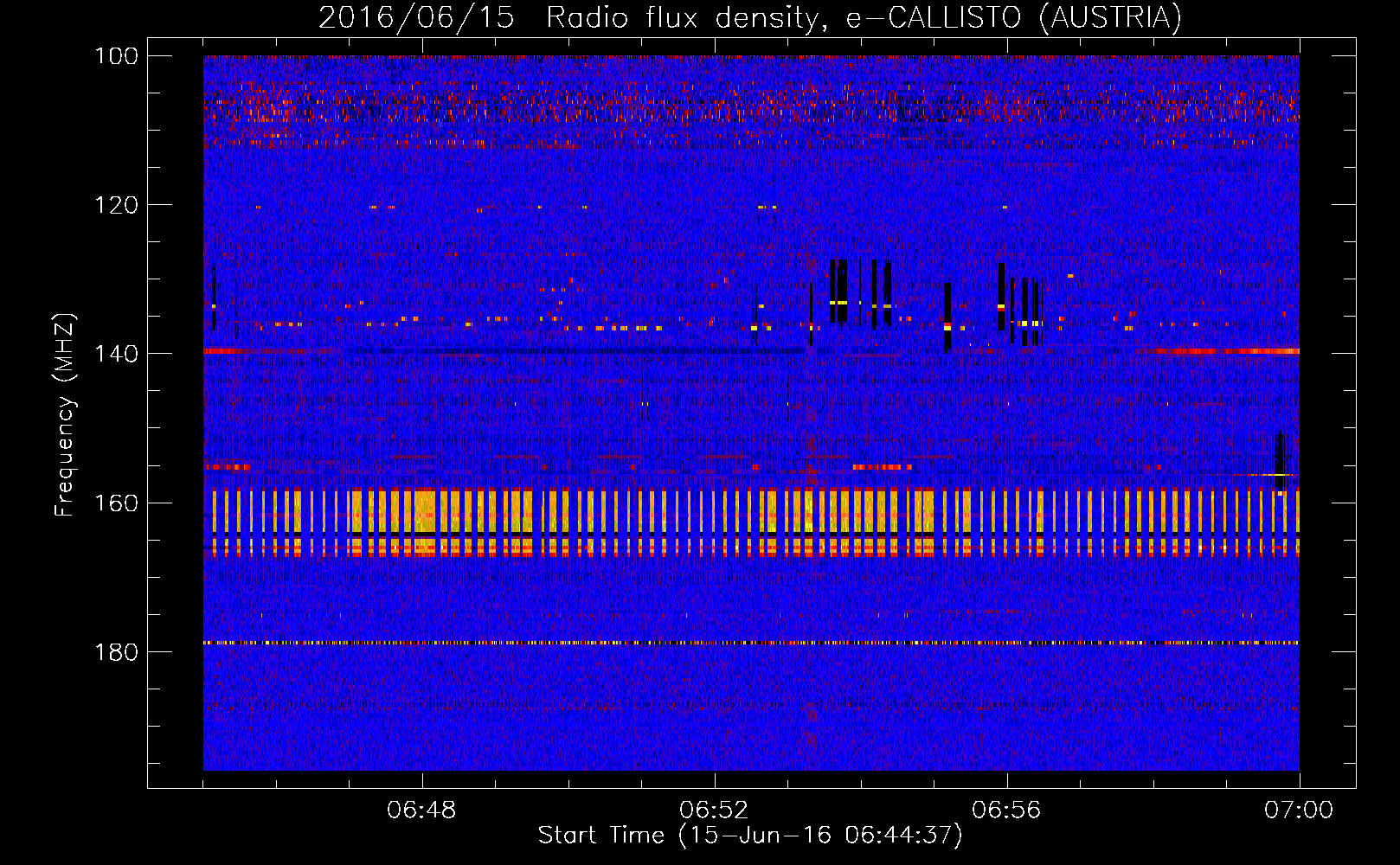
Task: Click the x-axis label 'Start Time (15-Jun-16 06:44:37)'
Action: click(x=750, y=835)
